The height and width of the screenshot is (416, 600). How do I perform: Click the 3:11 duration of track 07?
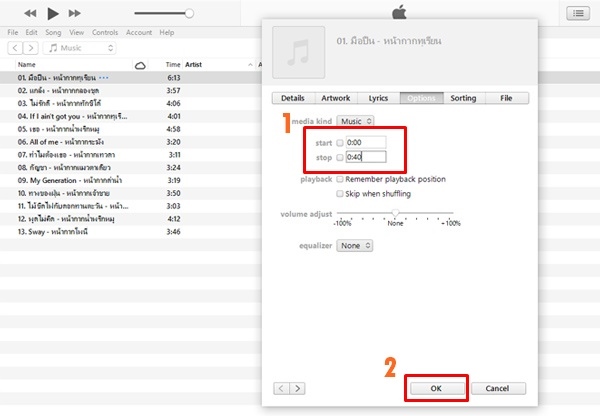click(x=174, y=155)
